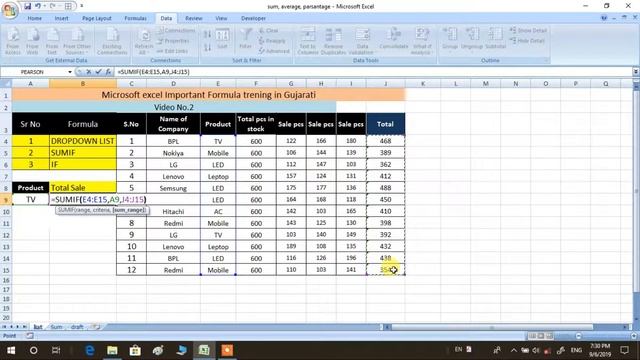Click the Hide Detail button
640x360 pixels.
[527, 41]
